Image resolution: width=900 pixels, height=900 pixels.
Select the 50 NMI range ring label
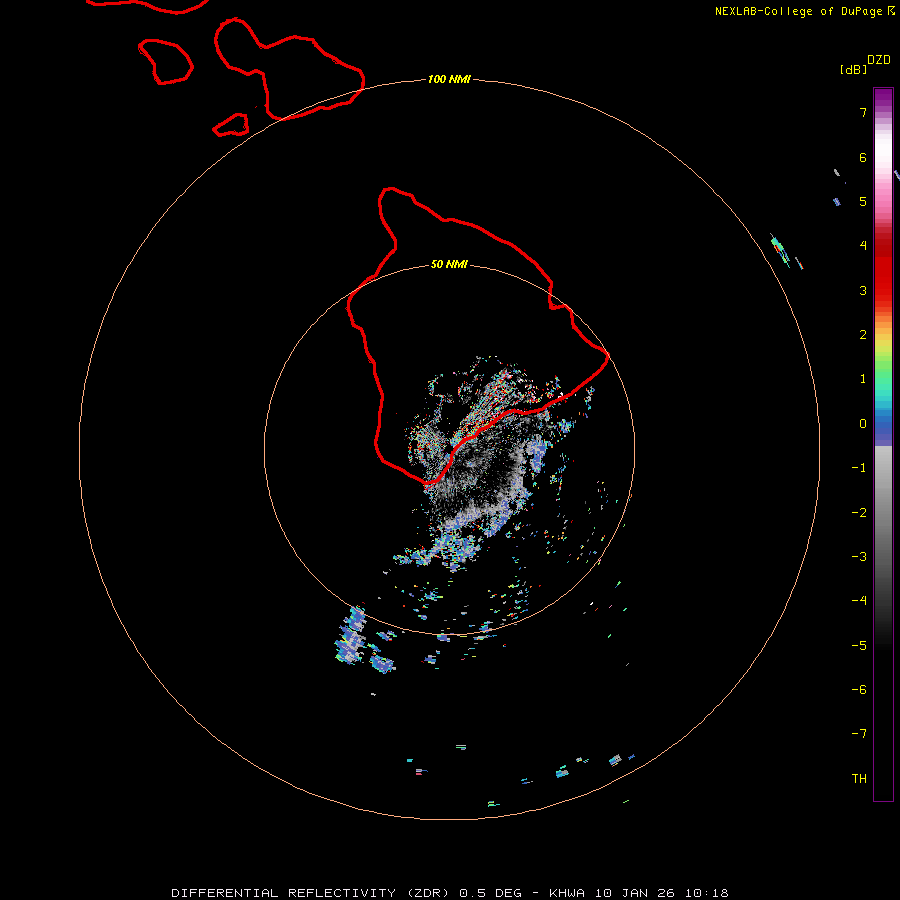(x=449, y=264)
